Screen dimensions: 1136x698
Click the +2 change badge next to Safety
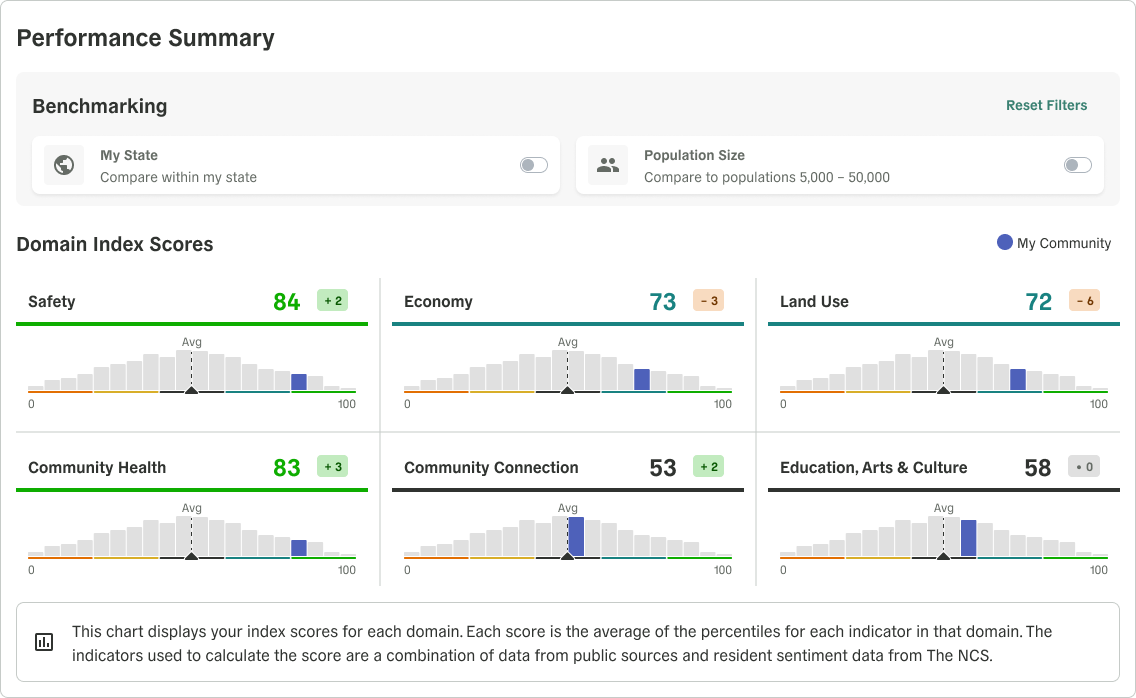[330, 300]
